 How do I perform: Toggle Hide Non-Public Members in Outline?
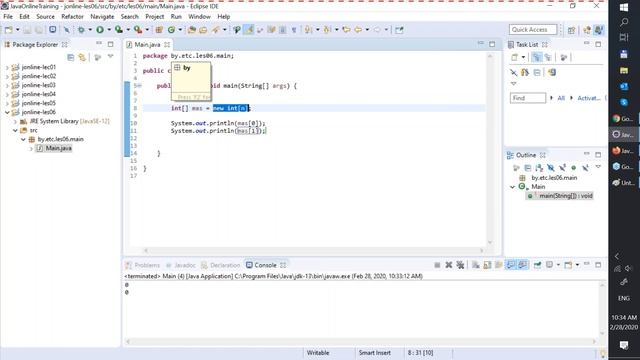573,168
